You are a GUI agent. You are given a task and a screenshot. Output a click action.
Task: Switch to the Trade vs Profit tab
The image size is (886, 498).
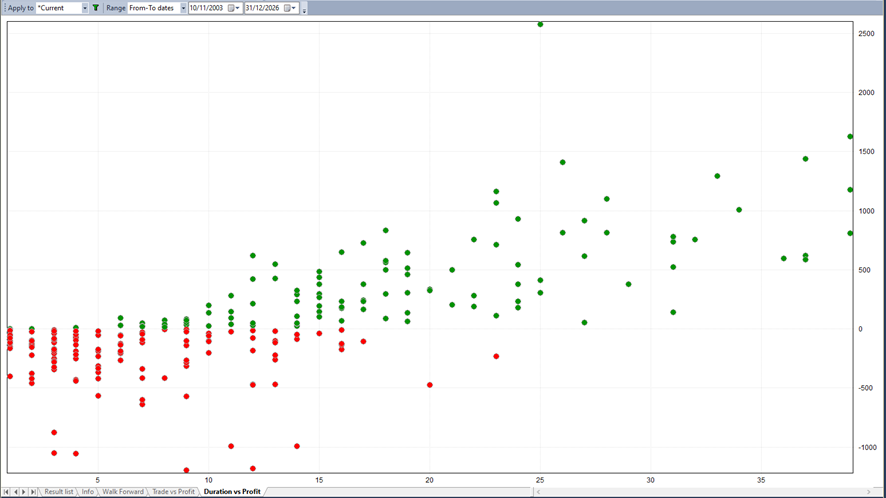(173, 492)
